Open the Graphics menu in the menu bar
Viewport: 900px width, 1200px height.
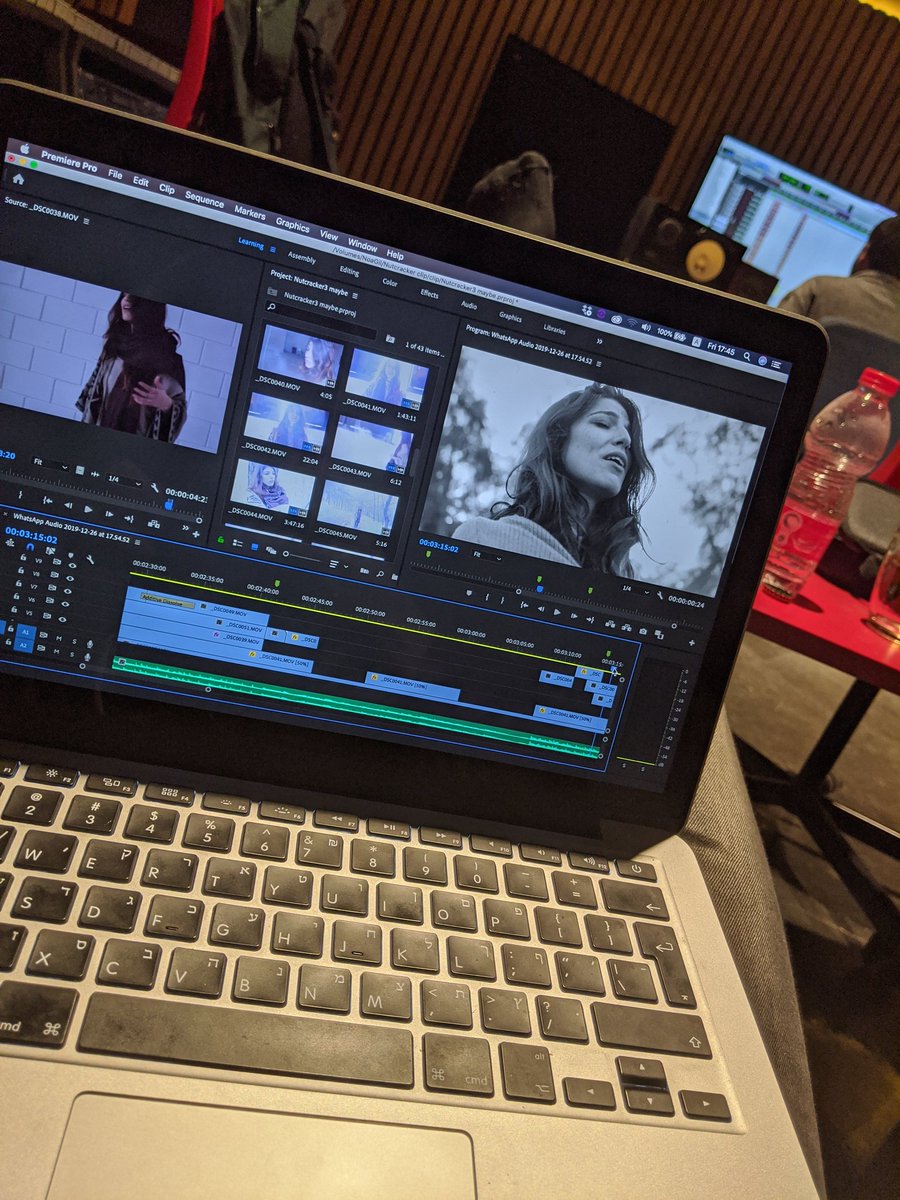(x=293, y=224)
